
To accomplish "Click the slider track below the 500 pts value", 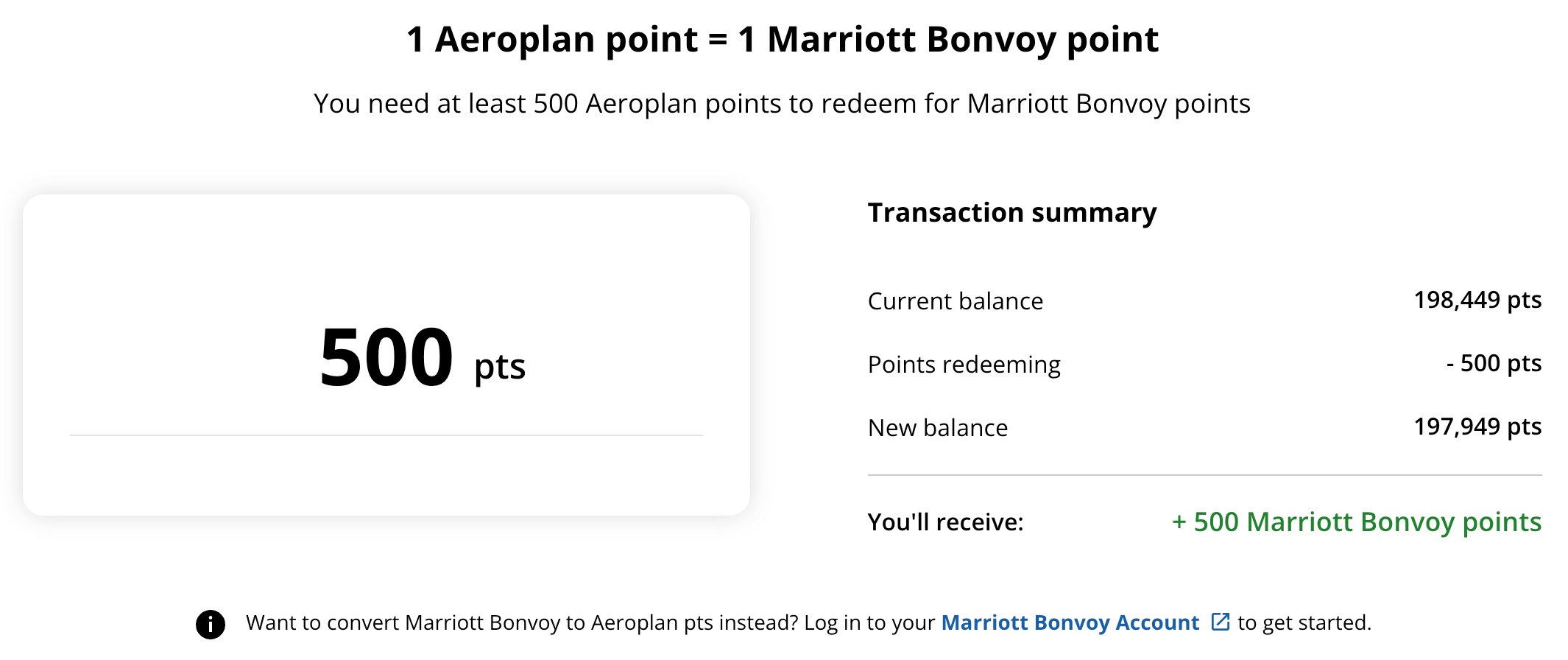I will pyautogui.click(x=386, y=436).
